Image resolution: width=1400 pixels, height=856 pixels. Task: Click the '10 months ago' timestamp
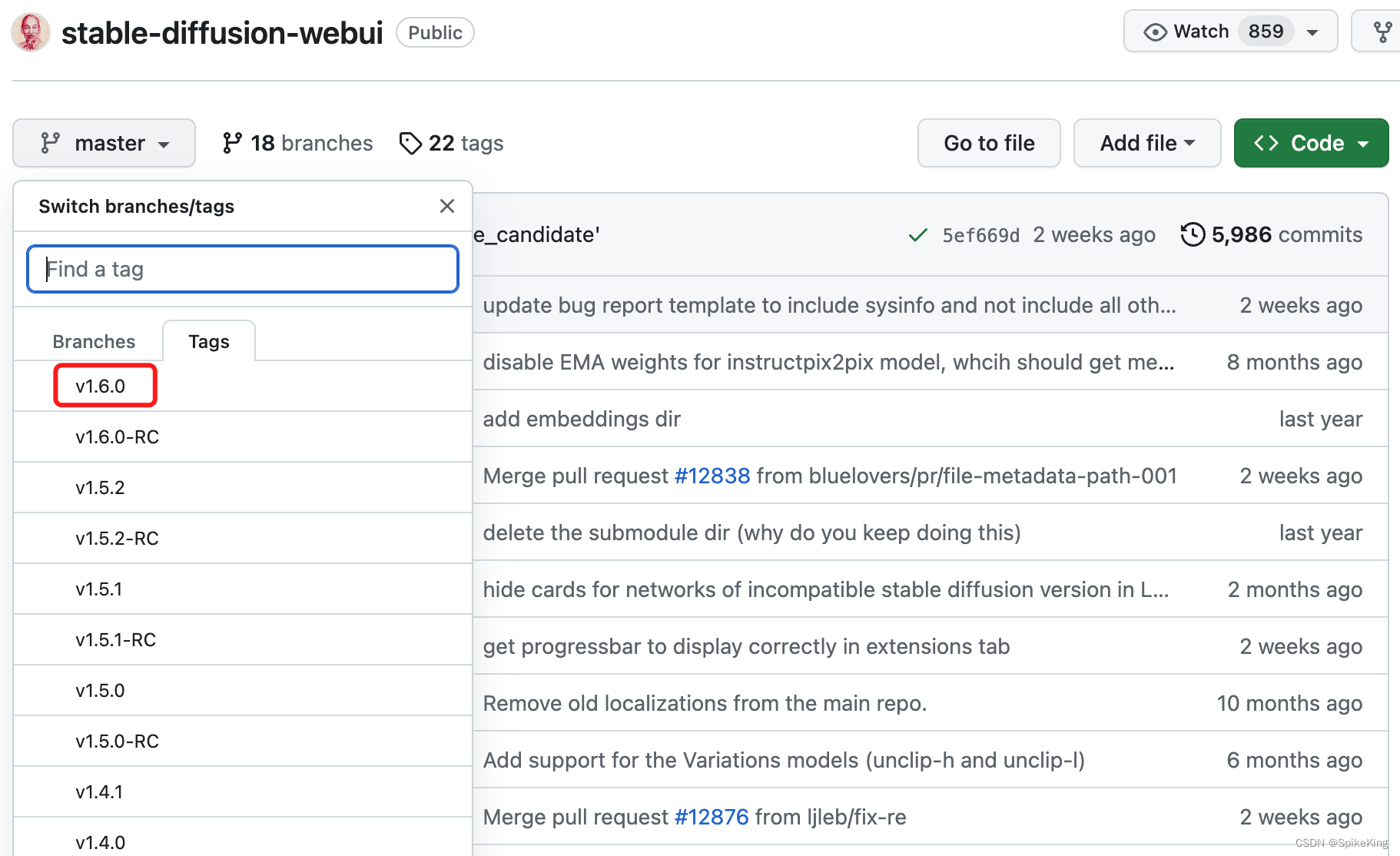(1289, 703)
